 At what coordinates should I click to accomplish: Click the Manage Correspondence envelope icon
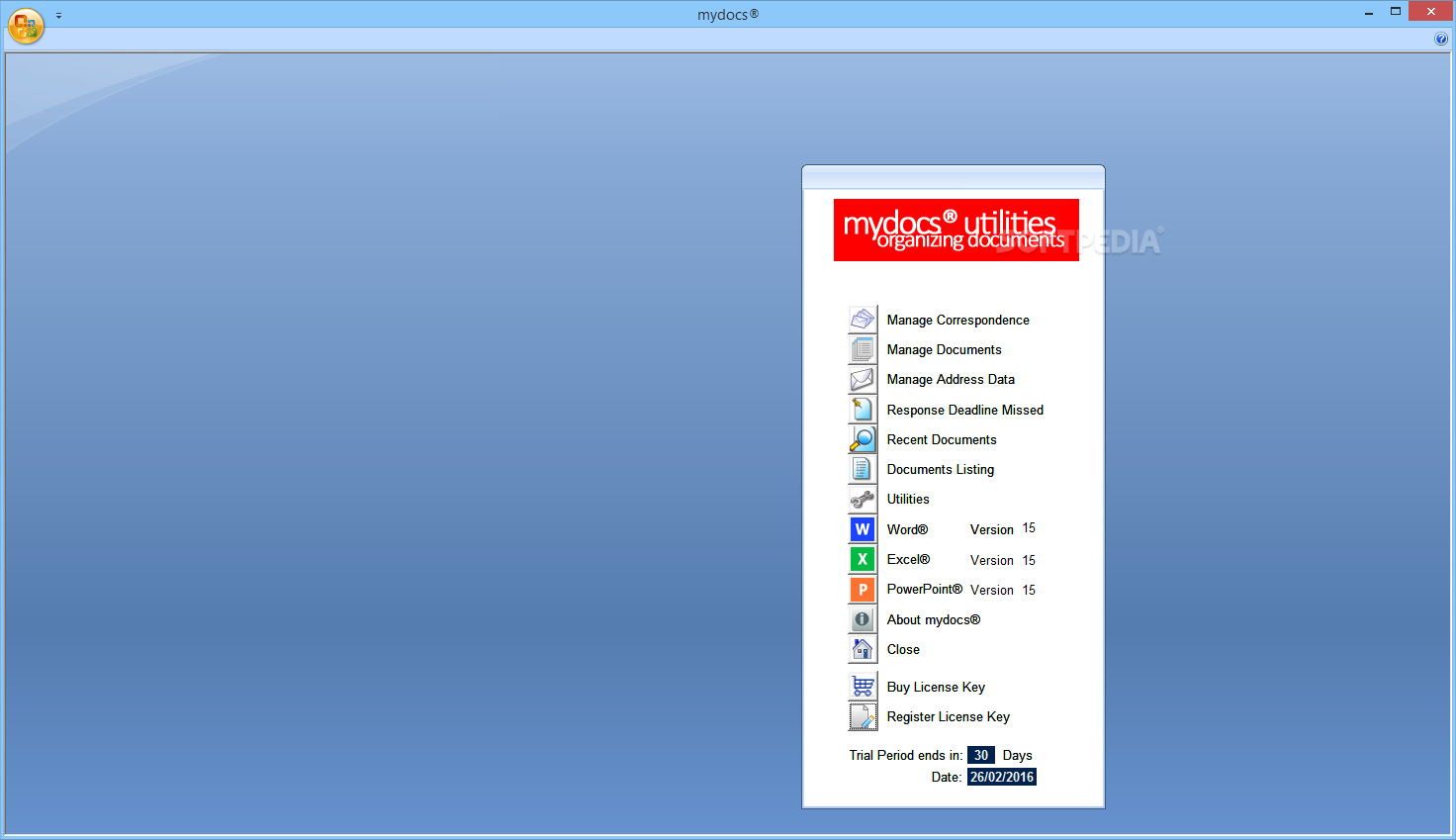[x=863, y=320]
